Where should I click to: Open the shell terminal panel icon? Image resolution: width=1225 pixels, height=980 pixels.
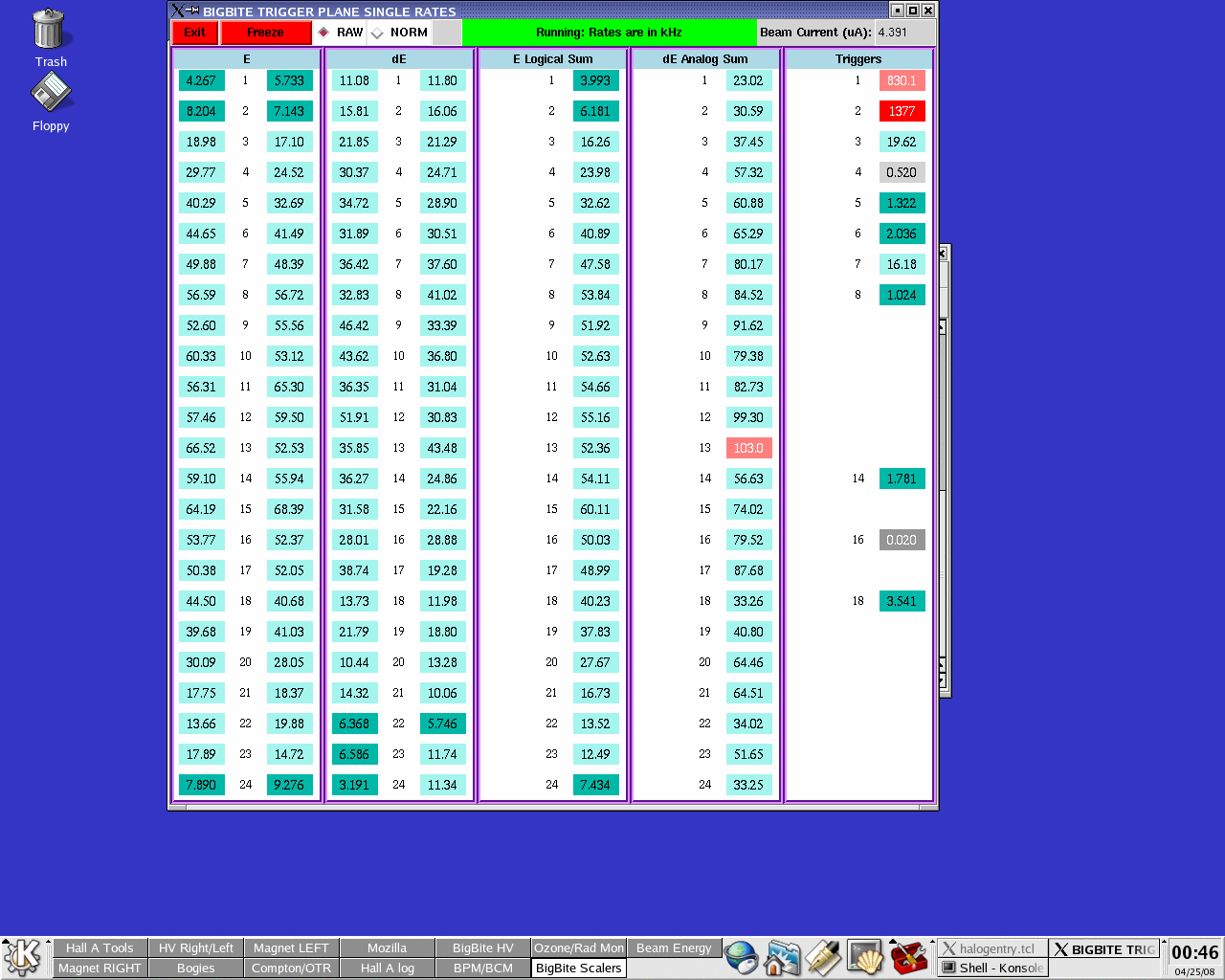[x=864, y=957]
